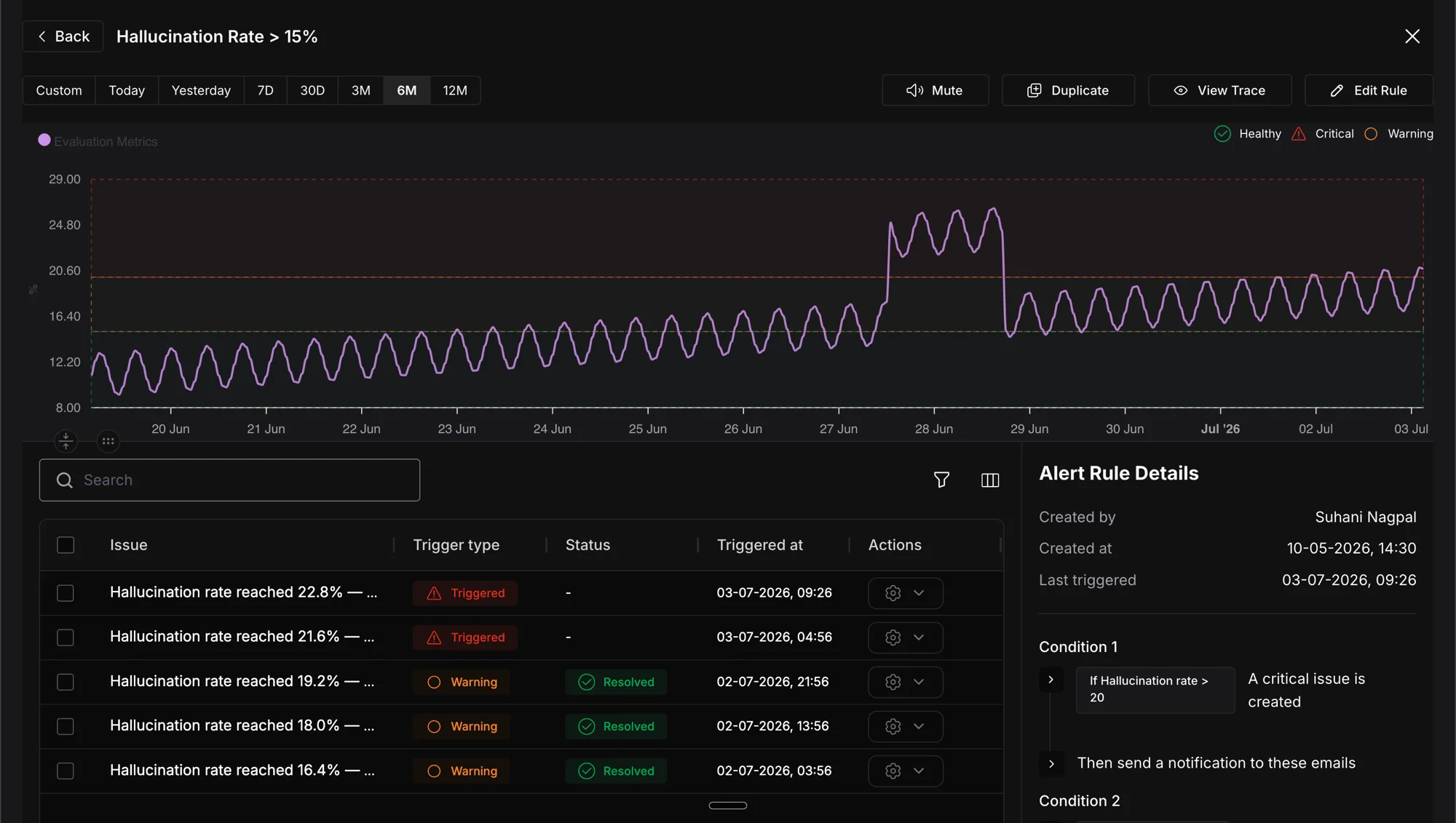Open the table filter funnel
The image size is (1456, 823).
coord(941,480)
